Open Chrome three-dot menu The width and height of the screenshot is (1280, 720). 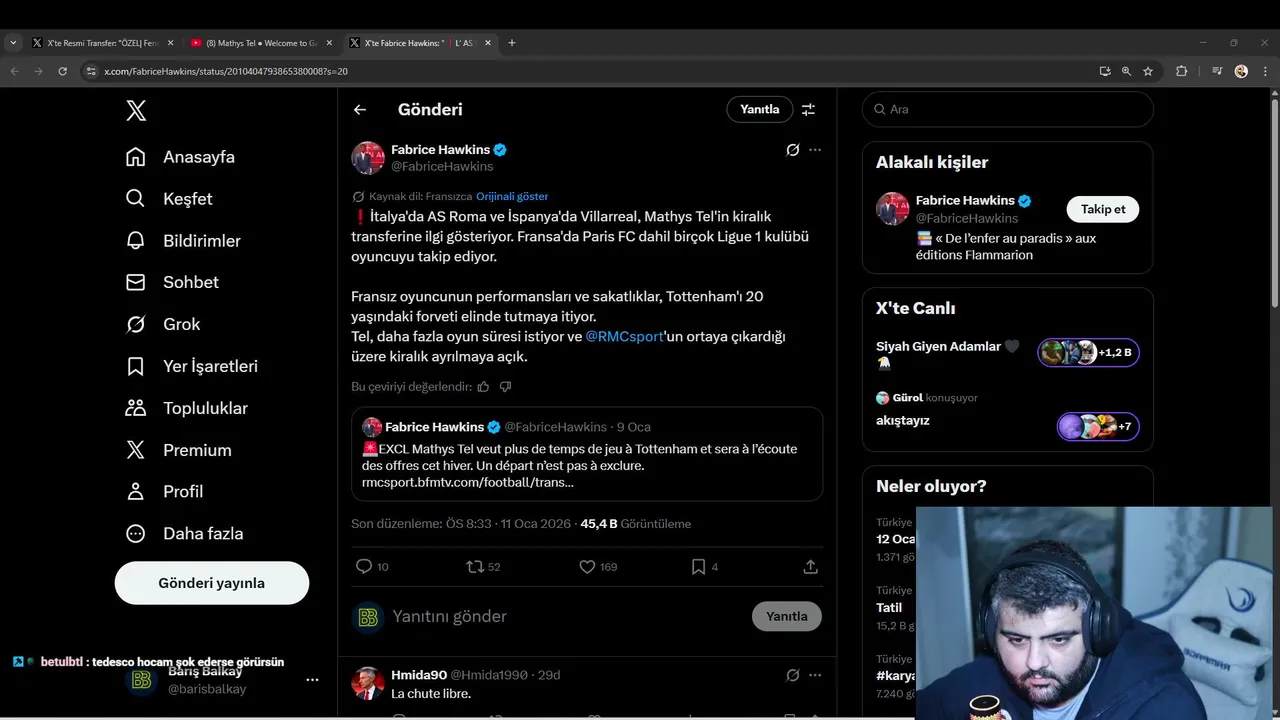(1265, 71)
